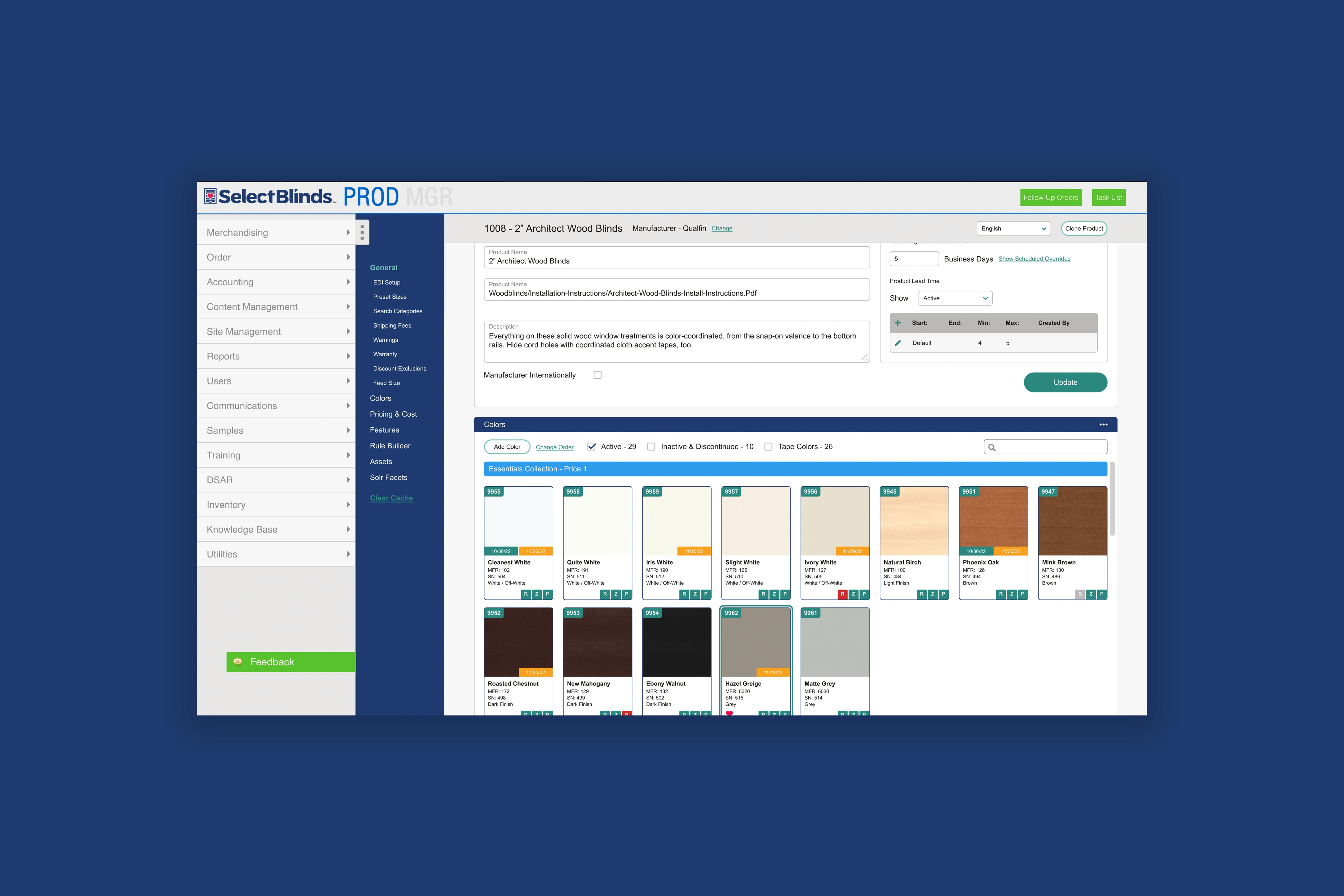Open the Colors panel three-dot menu

point(1103,424)
